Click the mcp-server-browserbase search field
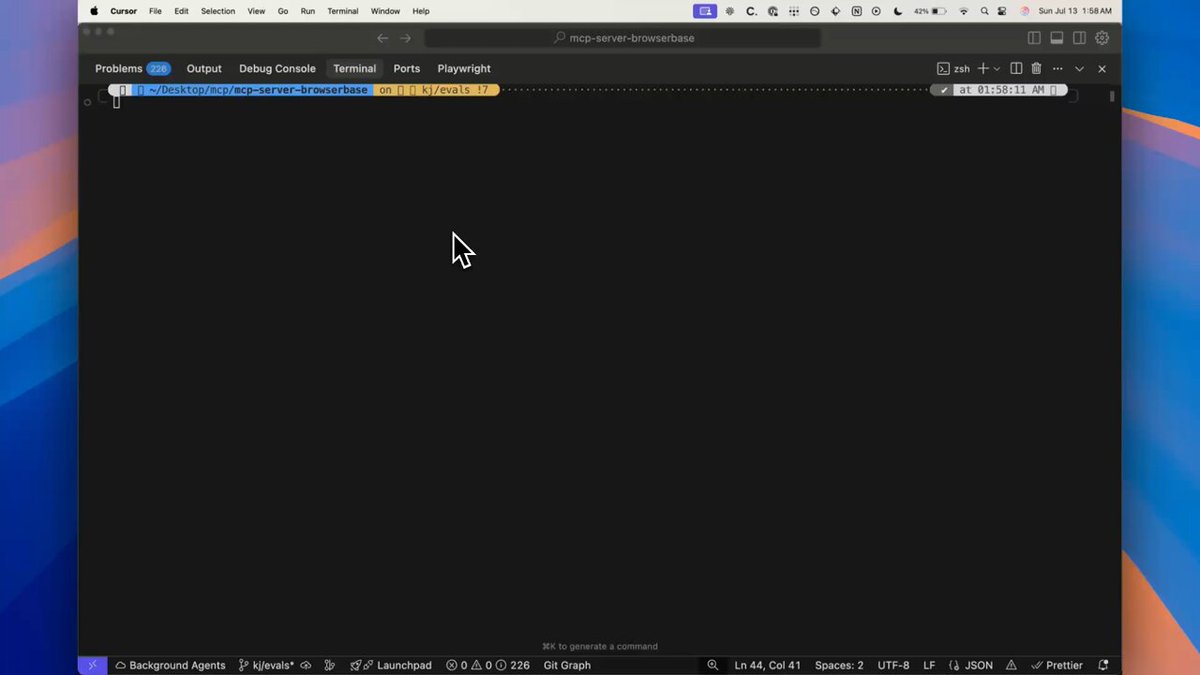This screenshot has width=1200, height=675. click(624, 38)
